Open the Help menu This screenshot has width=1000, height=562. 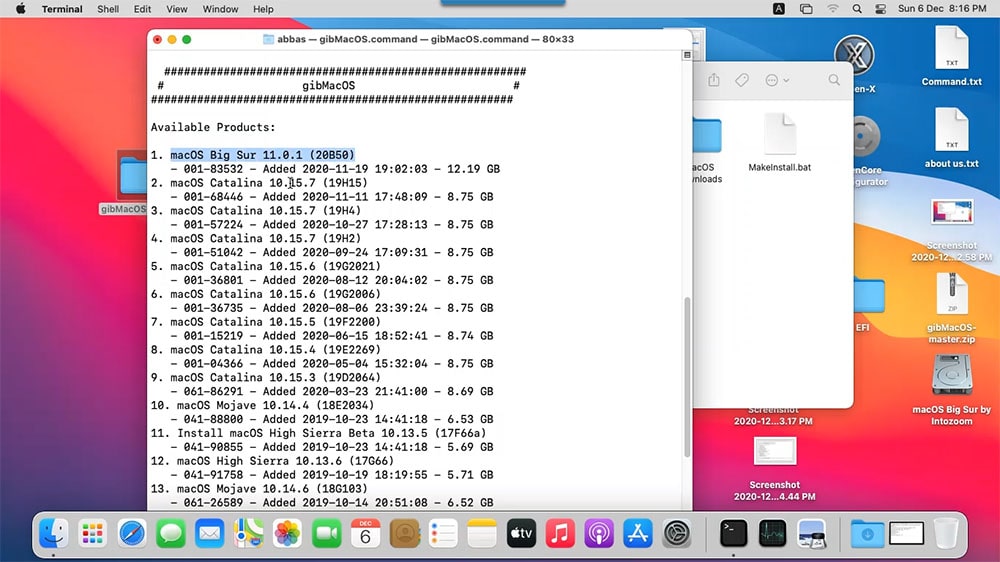click(x=263, y=9)
